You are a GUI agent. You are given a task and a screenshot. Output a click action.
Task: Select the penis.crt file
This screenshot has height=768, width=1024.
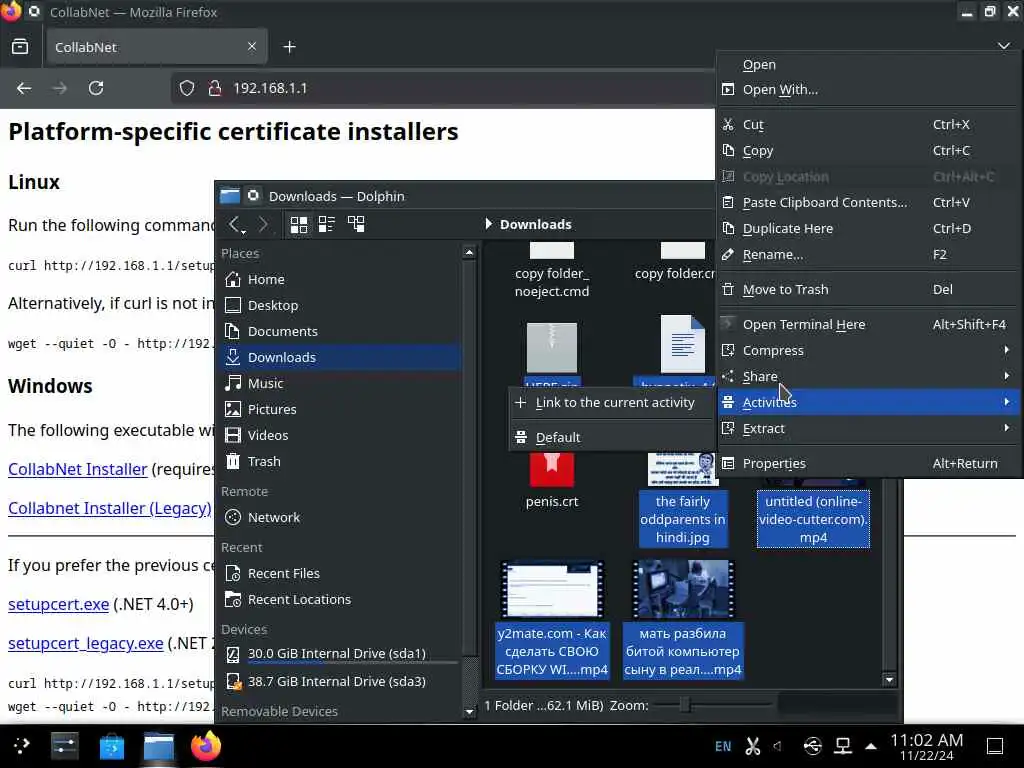[552, 480]
